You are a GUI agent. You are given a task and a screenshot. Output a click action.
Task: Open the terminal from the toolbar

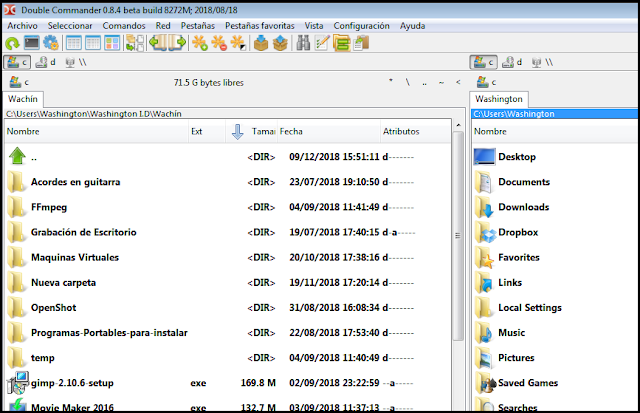coord(31,43)
